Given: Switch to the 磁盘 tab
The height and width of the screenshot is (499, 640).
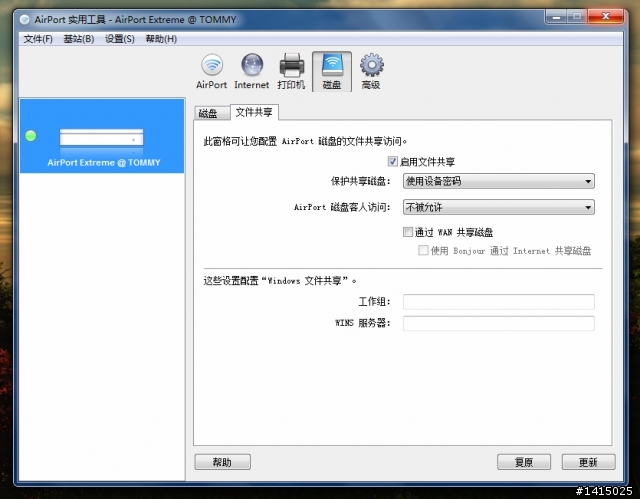Looking at the screenshot, I should click(x=211, y=113).
